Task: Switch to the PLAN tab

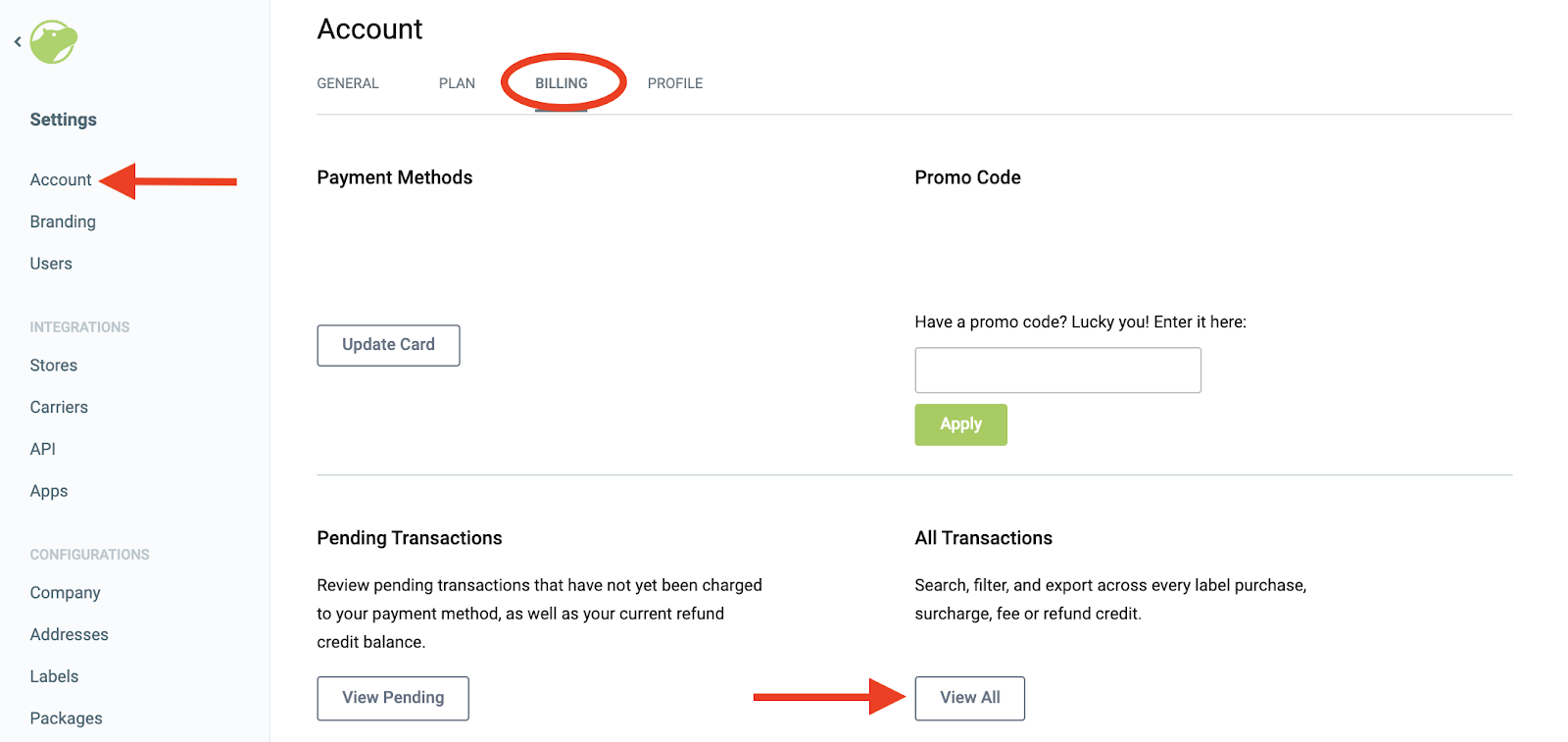Action: click(457, 83)
